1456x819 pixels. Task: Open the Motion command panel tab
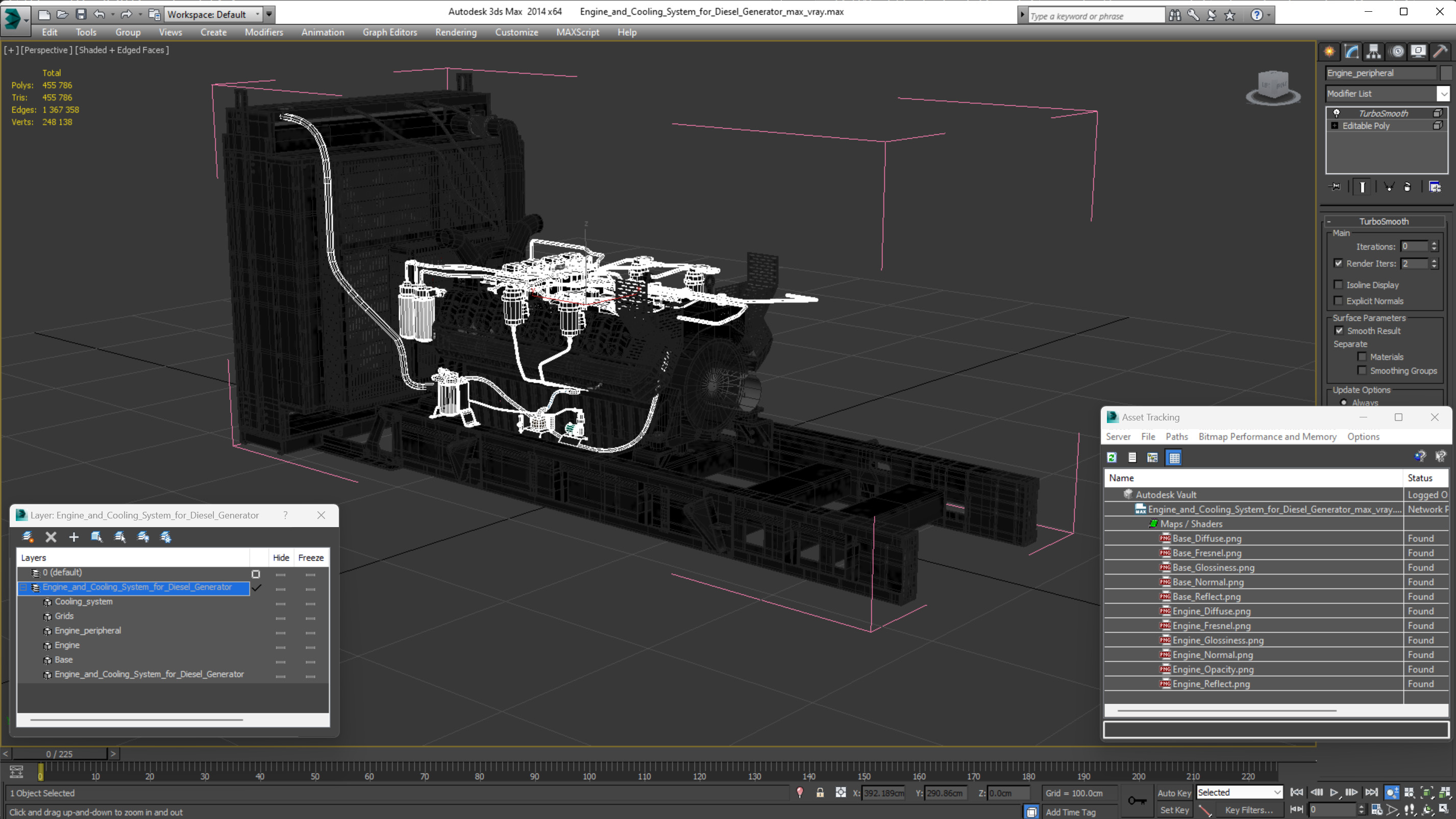(x=1397, y=52)
